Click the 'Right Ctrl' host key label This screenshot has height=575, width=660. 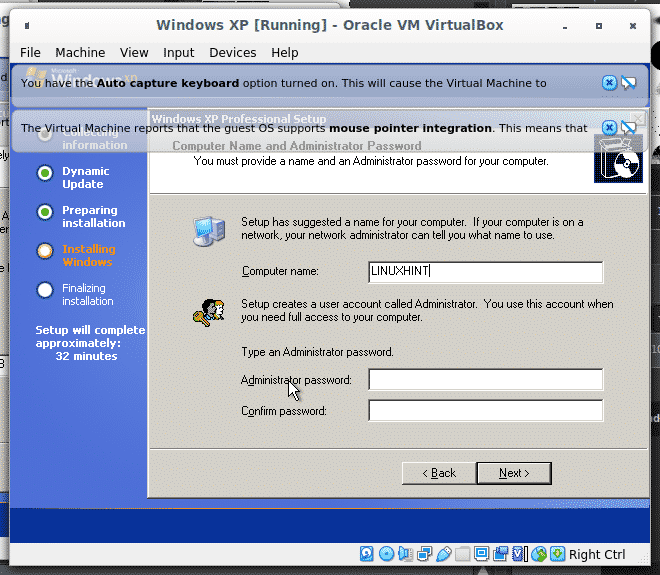click(x=597, y=554)
